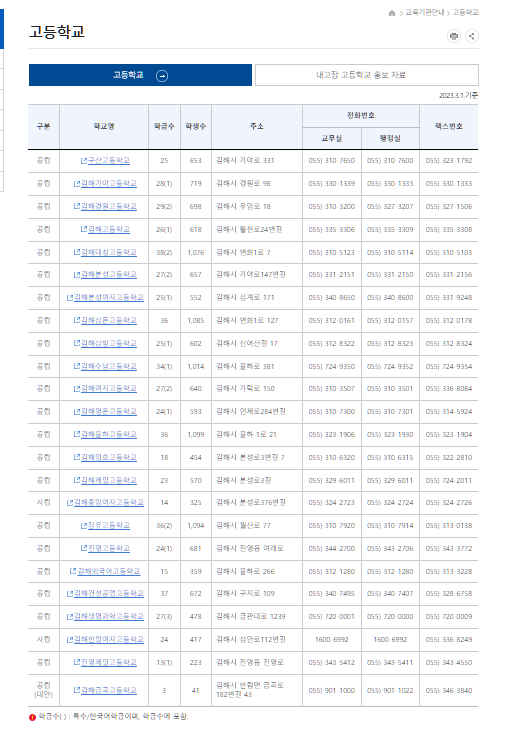Select class count 38(2) cell
The width and height of the screenshot is (507, 742).
click(x=164, y=253)
